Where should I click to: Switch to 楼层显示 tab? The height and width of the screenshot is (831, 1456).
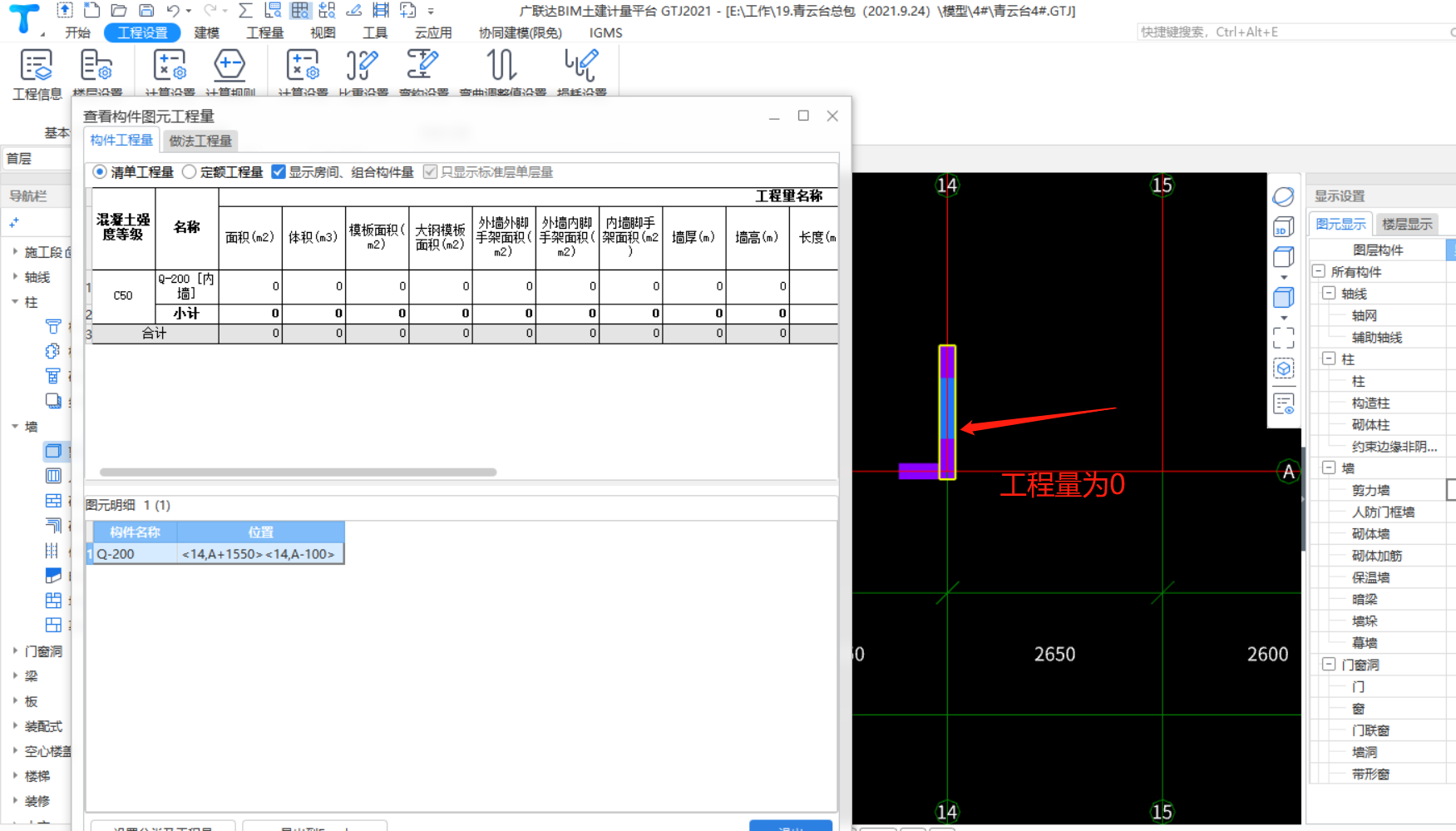1407,224
